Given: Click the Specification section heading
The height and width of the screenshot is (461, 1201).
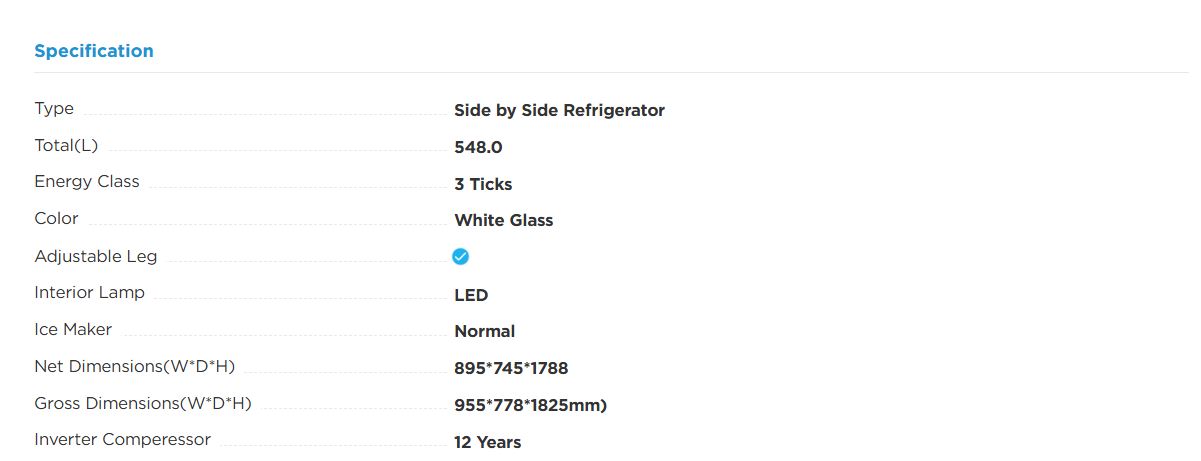Looking at the screenshot, I should click(x=94, y=51).
